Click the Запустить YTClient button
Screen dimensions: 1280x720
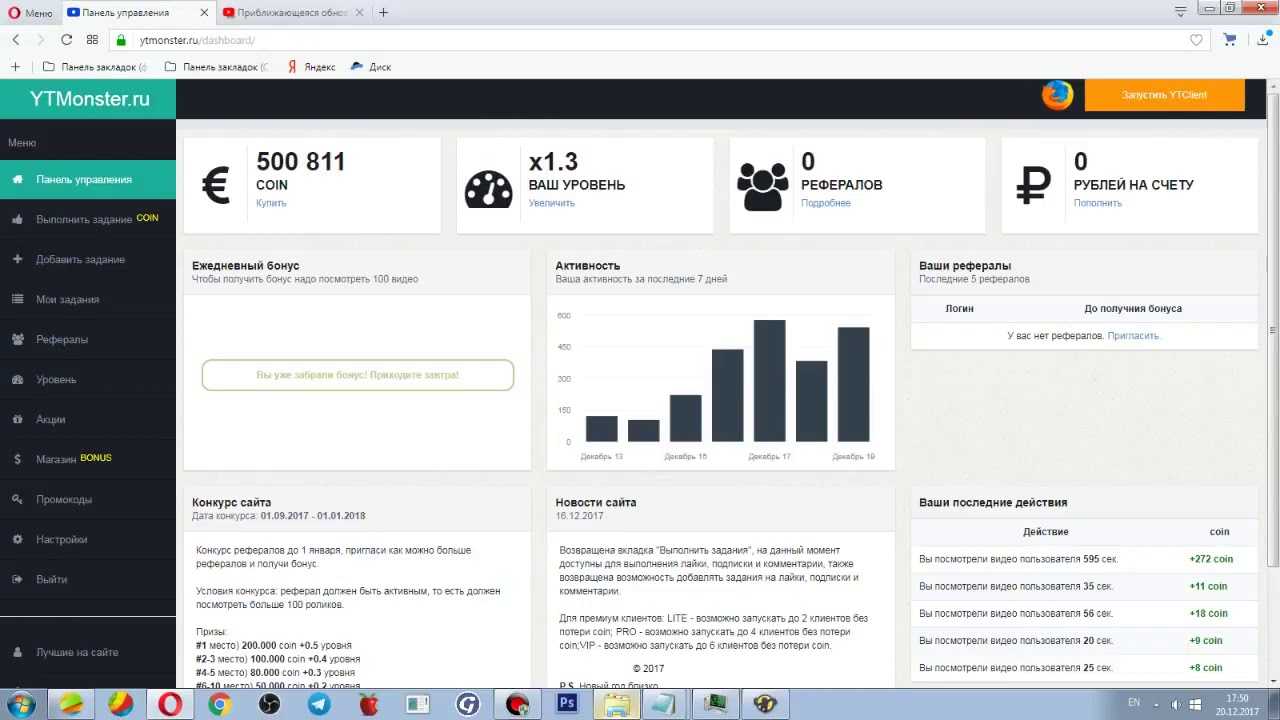coord(1164,95)
